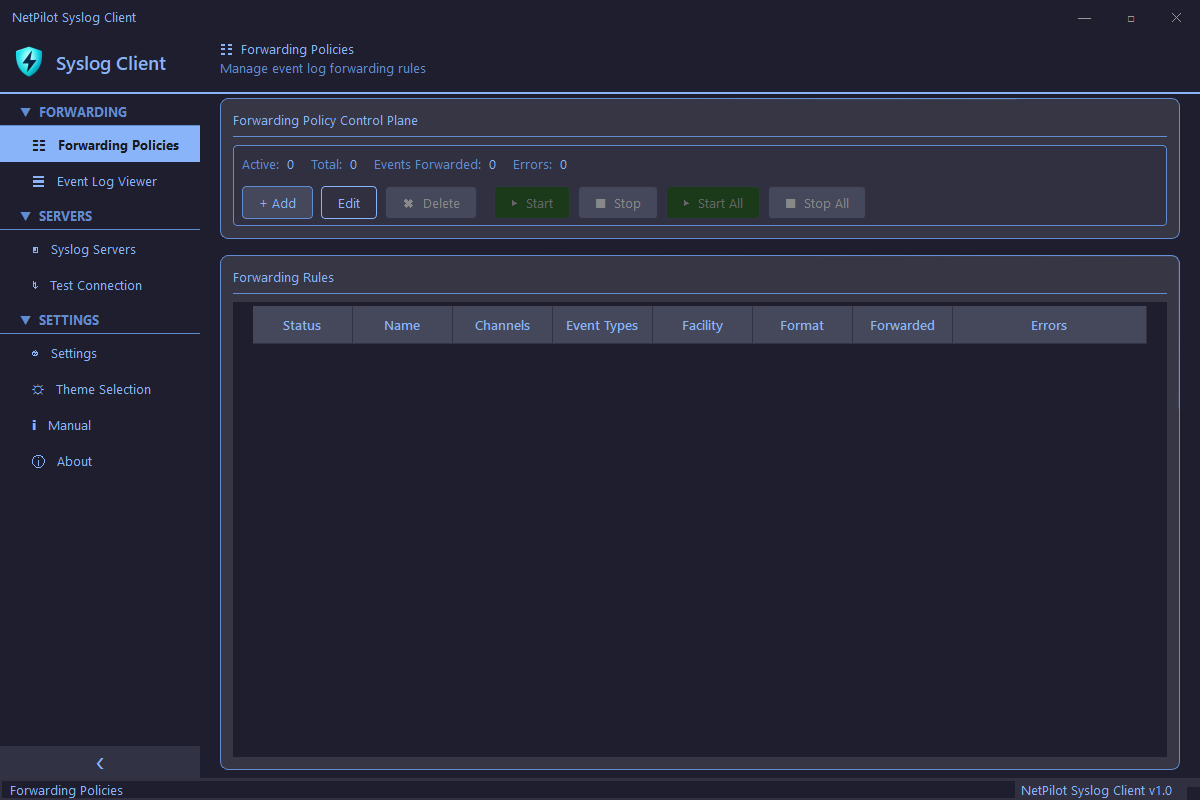Click the Syslog Client shield logo icon
This screenshot has height=800, width=1200.
coord(29,62)
